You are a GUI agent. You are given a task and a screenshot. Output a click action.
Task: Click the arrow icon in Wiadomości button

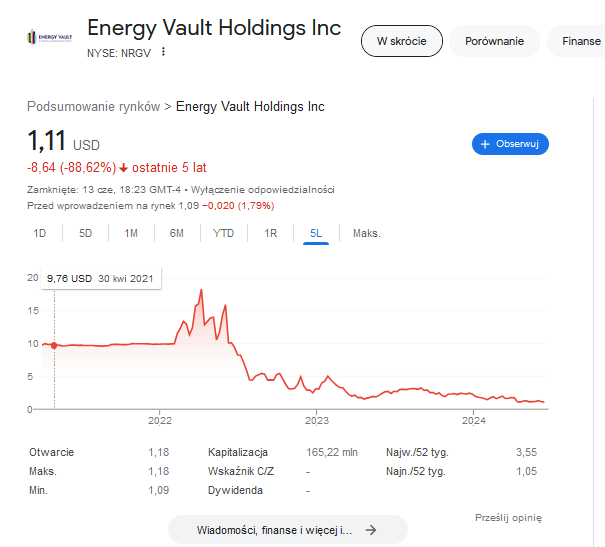click(371, 530)
